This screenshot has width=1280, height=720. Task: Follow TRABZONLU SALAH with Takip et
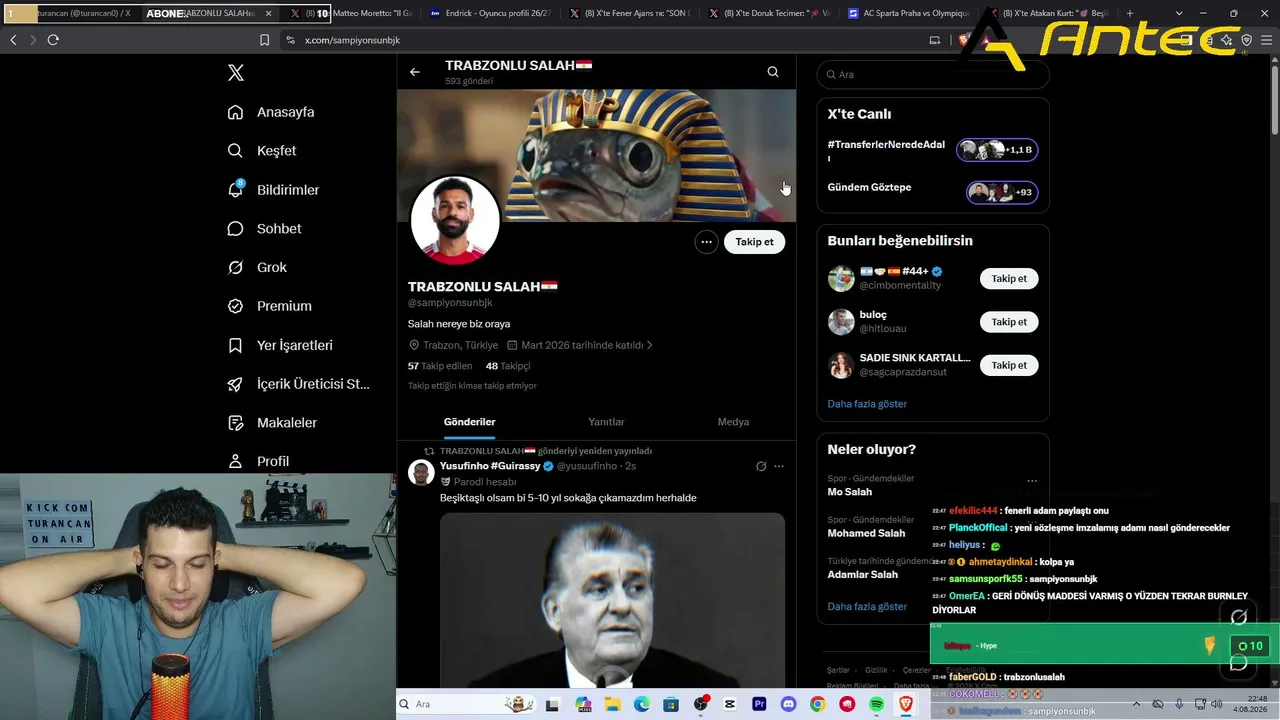[755, 242]
